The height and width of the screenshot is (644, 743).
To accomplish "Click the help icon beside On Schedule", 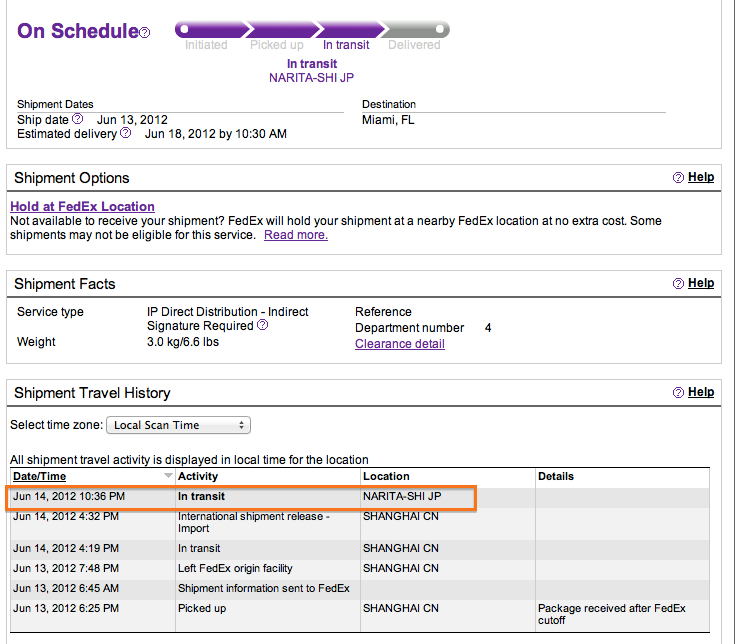I will coord(145,33).
